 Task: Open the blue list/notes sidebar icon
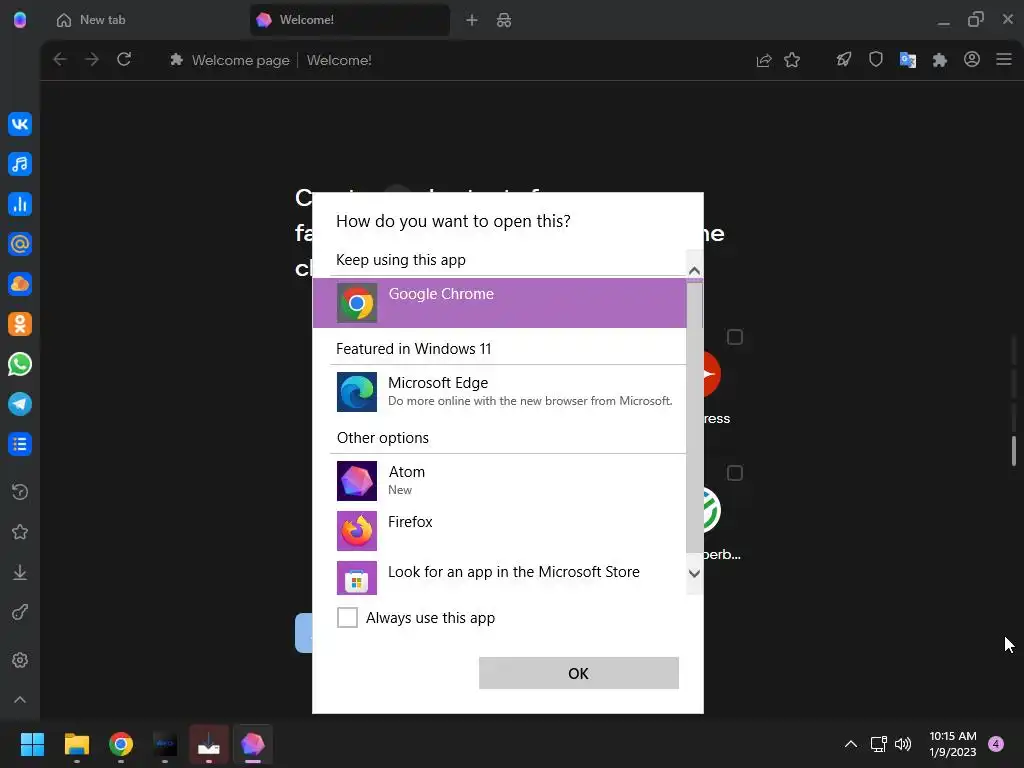pos(20,444)
